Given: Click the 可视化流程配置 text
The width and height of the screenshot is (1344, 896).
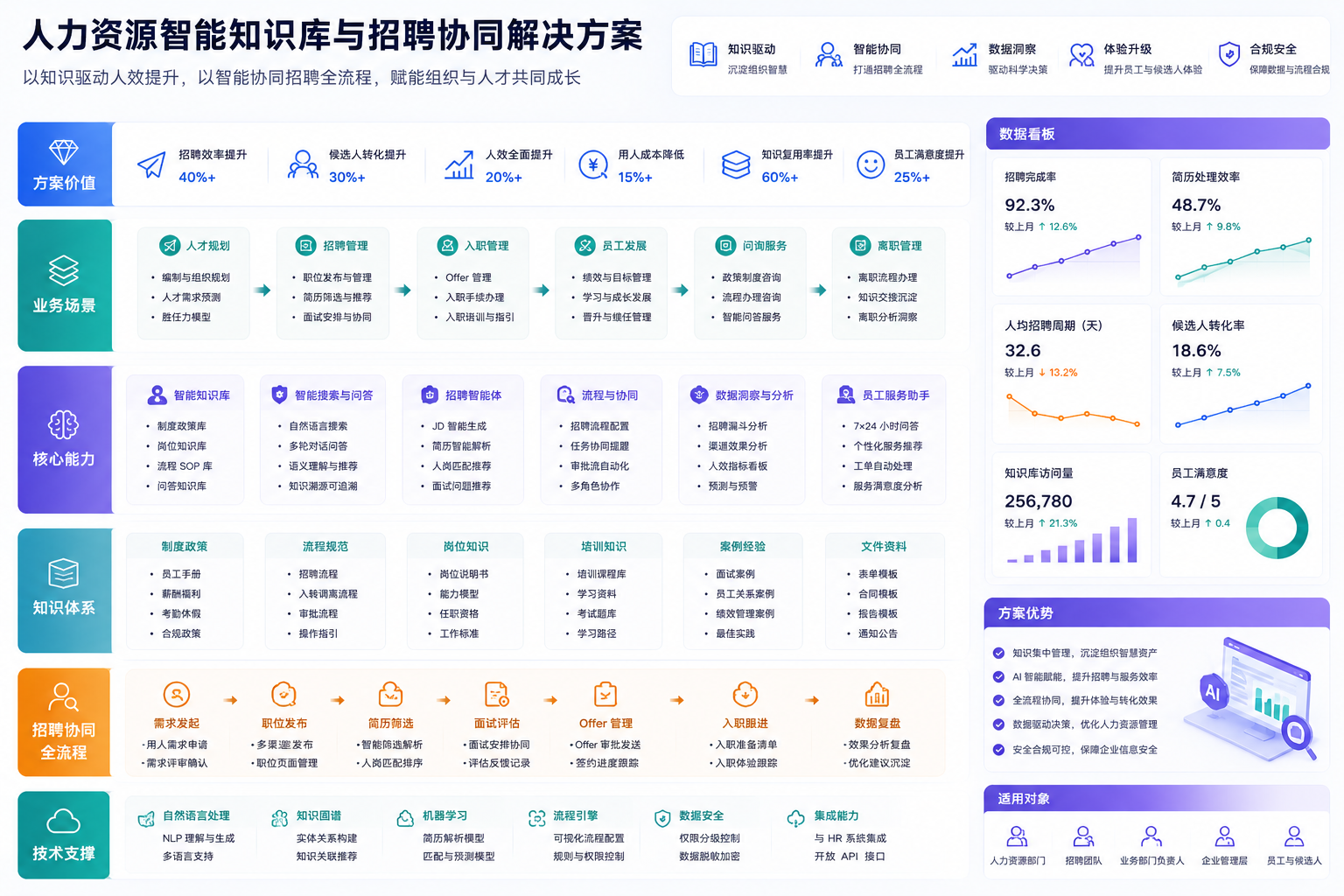Looking at the screenshot, I should point(589,838).
